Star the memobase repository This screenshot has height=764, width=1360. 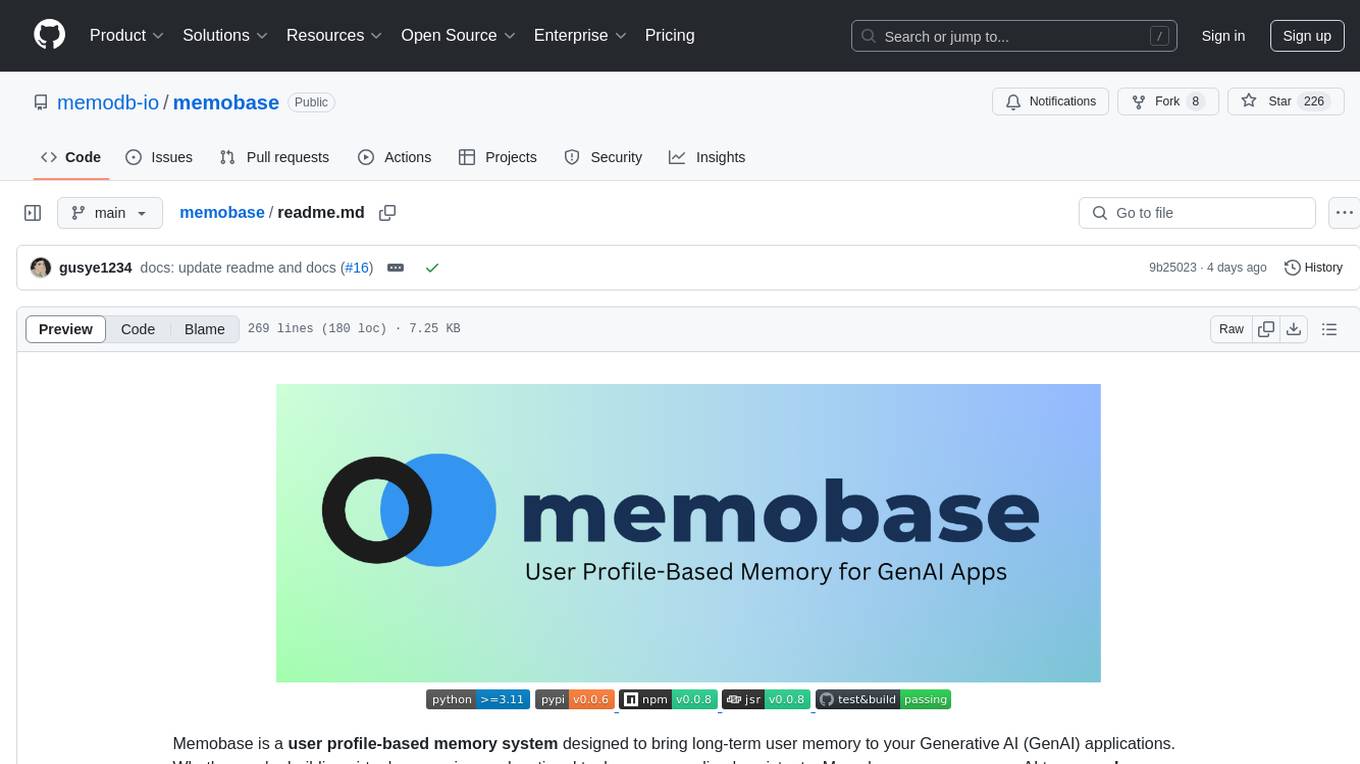click(1286, 101)
